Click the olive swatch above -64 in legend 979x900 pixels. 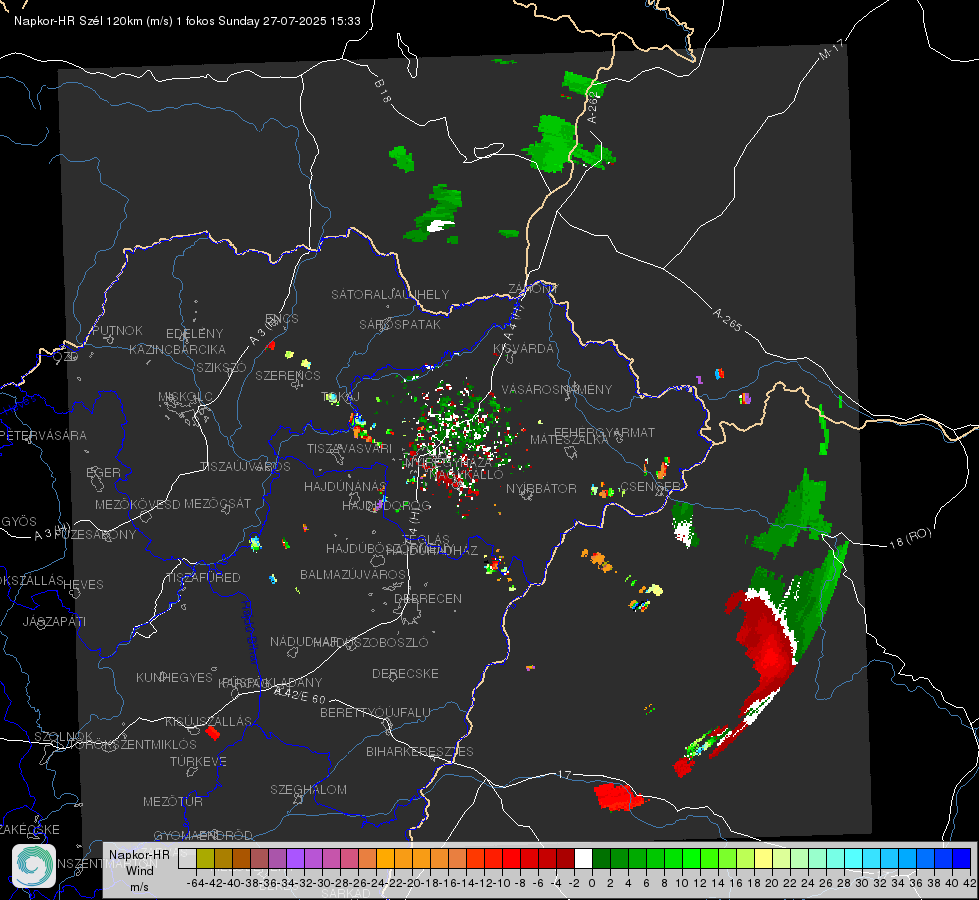(x=205, y=858)
